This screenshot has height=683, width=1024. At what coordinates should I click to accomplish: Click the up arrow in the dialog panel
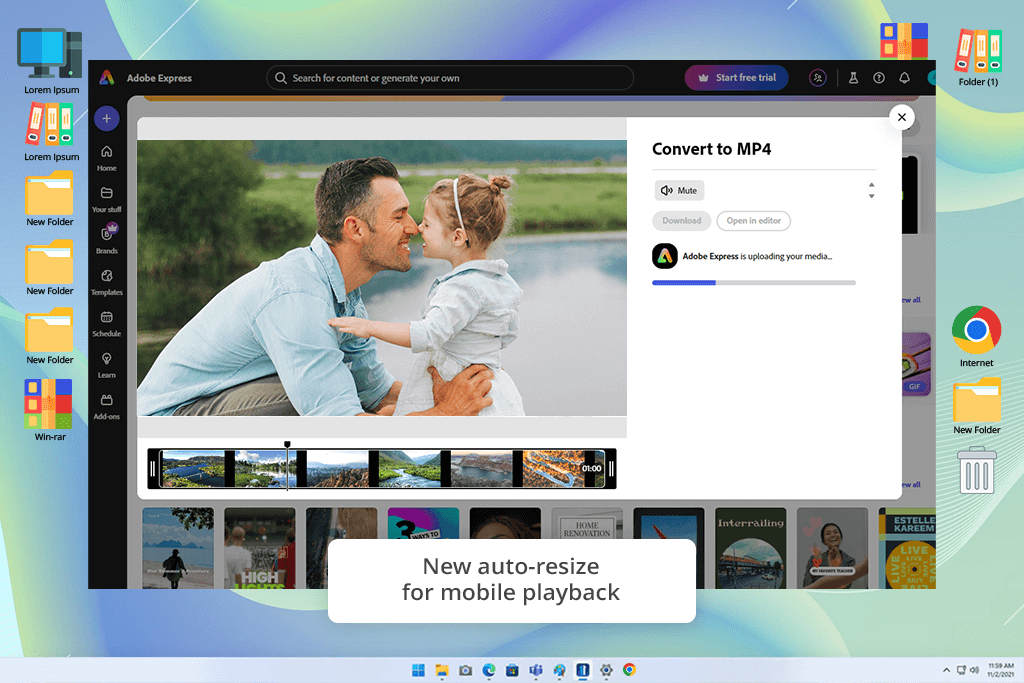871,185
